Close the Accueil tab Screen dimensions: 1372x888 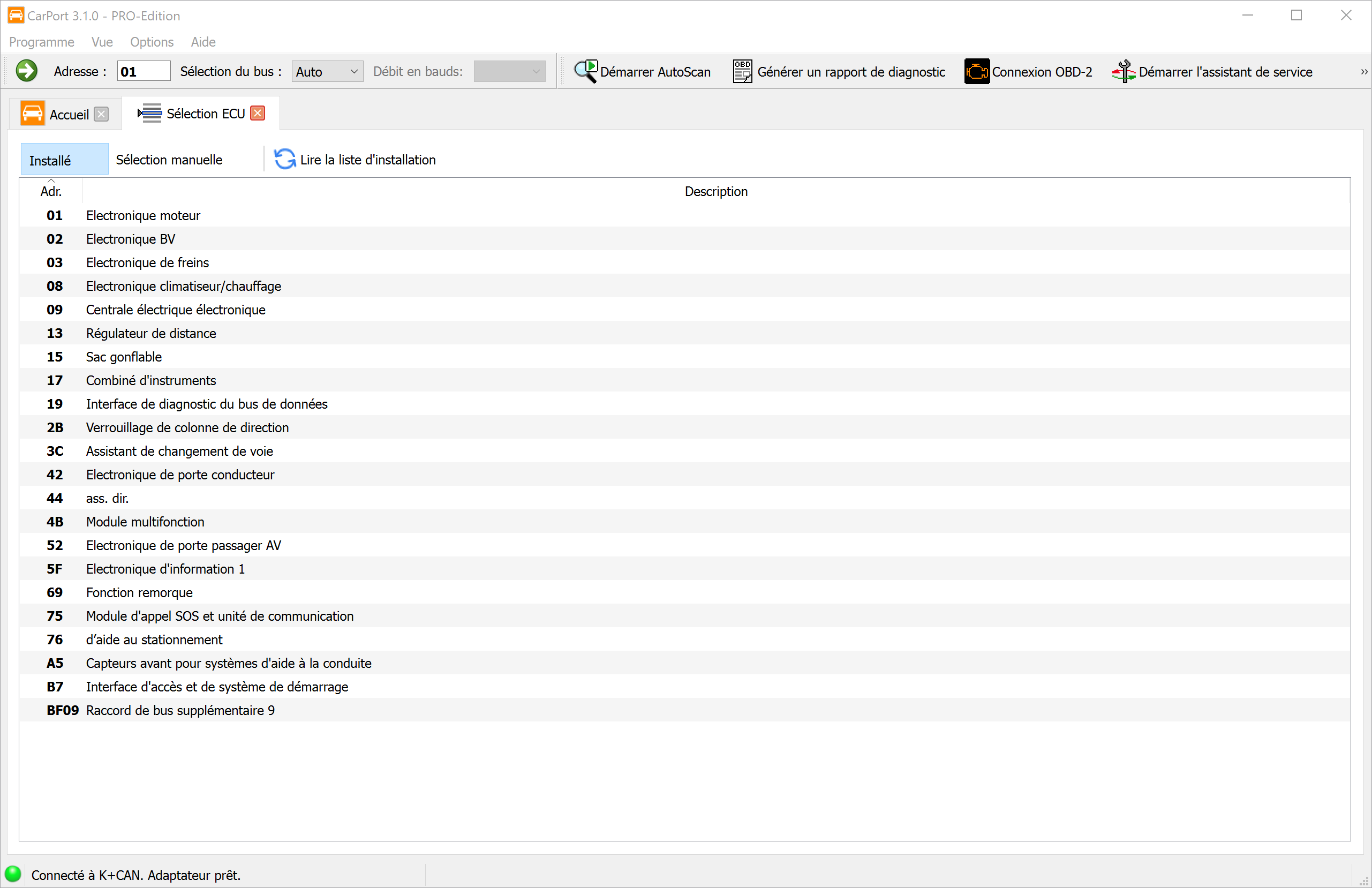pyautogui.click(x=101, y=114)
